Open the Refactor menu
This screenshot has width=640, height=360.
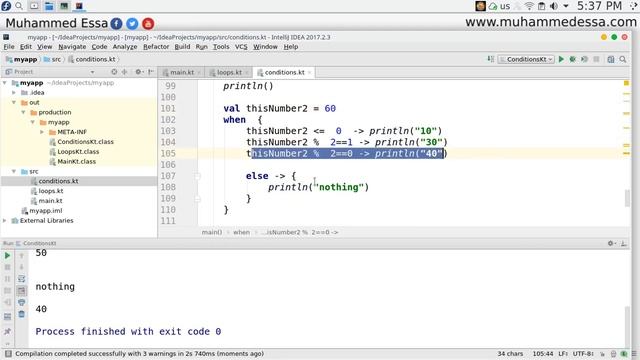point(156,47)
